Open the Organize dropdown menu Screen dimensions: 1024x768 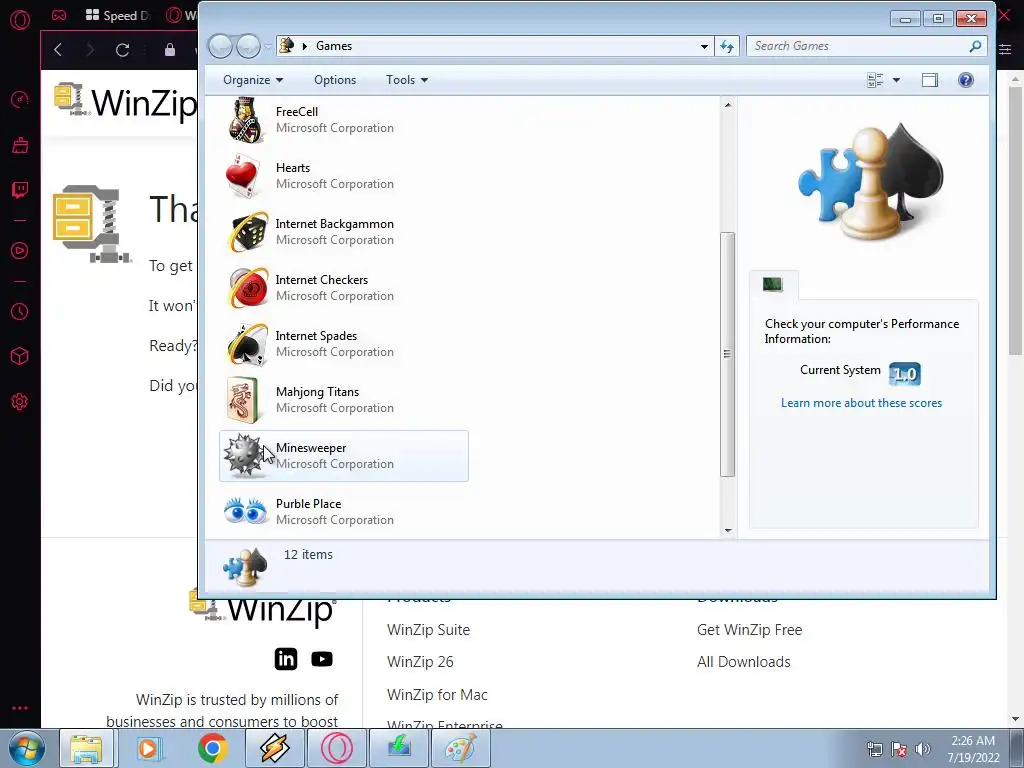pos(253,80)
